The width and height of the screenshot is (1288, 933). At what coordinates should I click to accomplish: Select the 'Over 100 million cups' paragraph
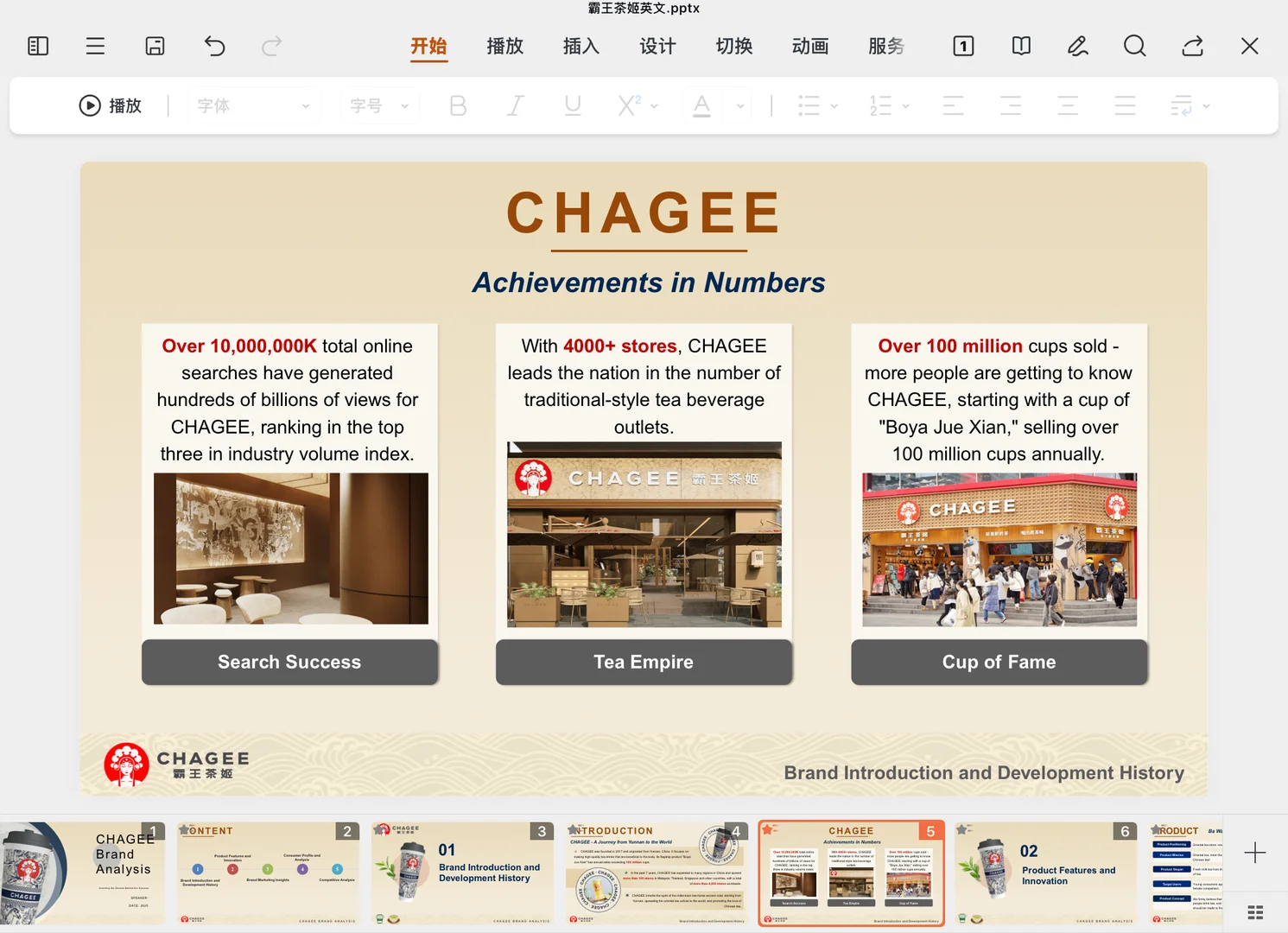click(999, 400)
